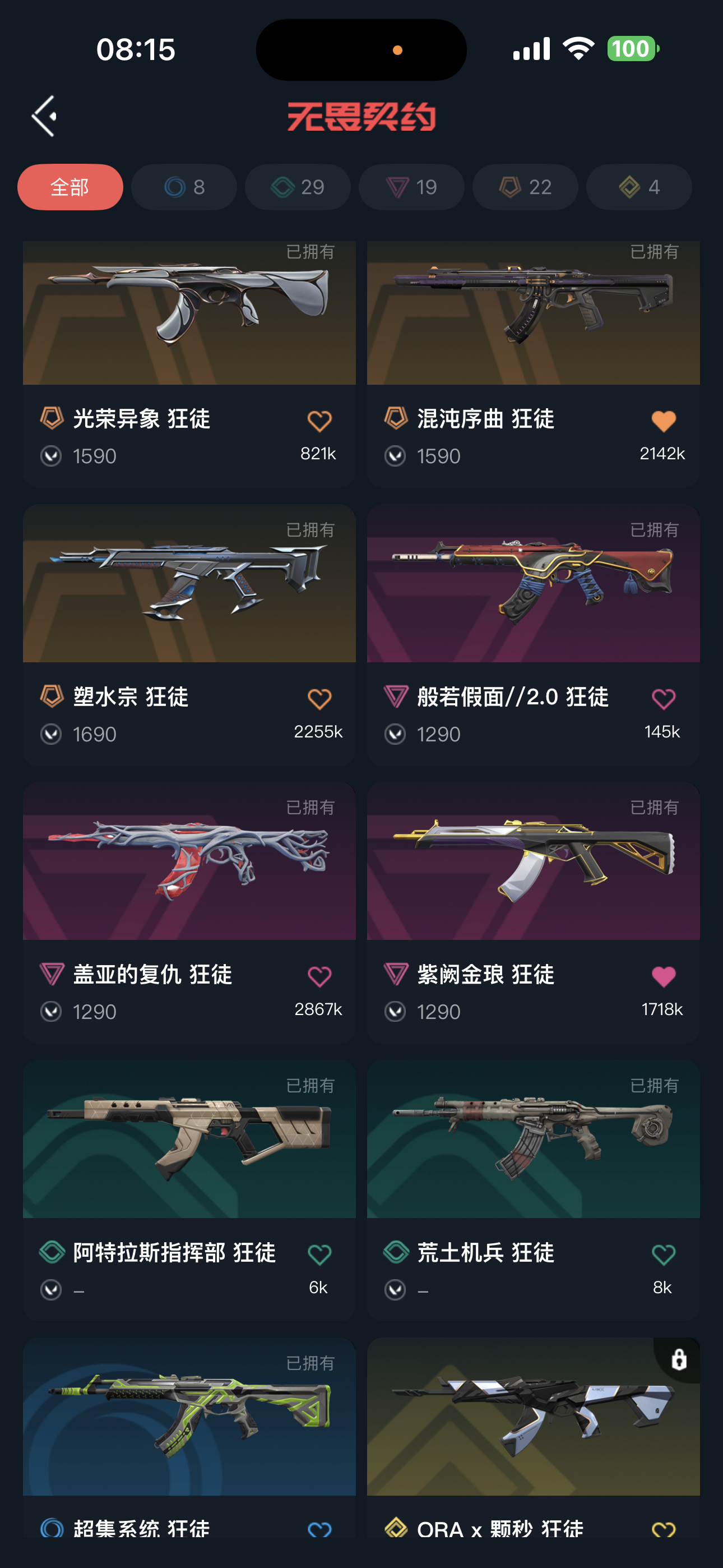Select the 全部 filter tab
The height and width of the screenshot is (1568, 723).
pyautogui.click(x=70, y=187)
